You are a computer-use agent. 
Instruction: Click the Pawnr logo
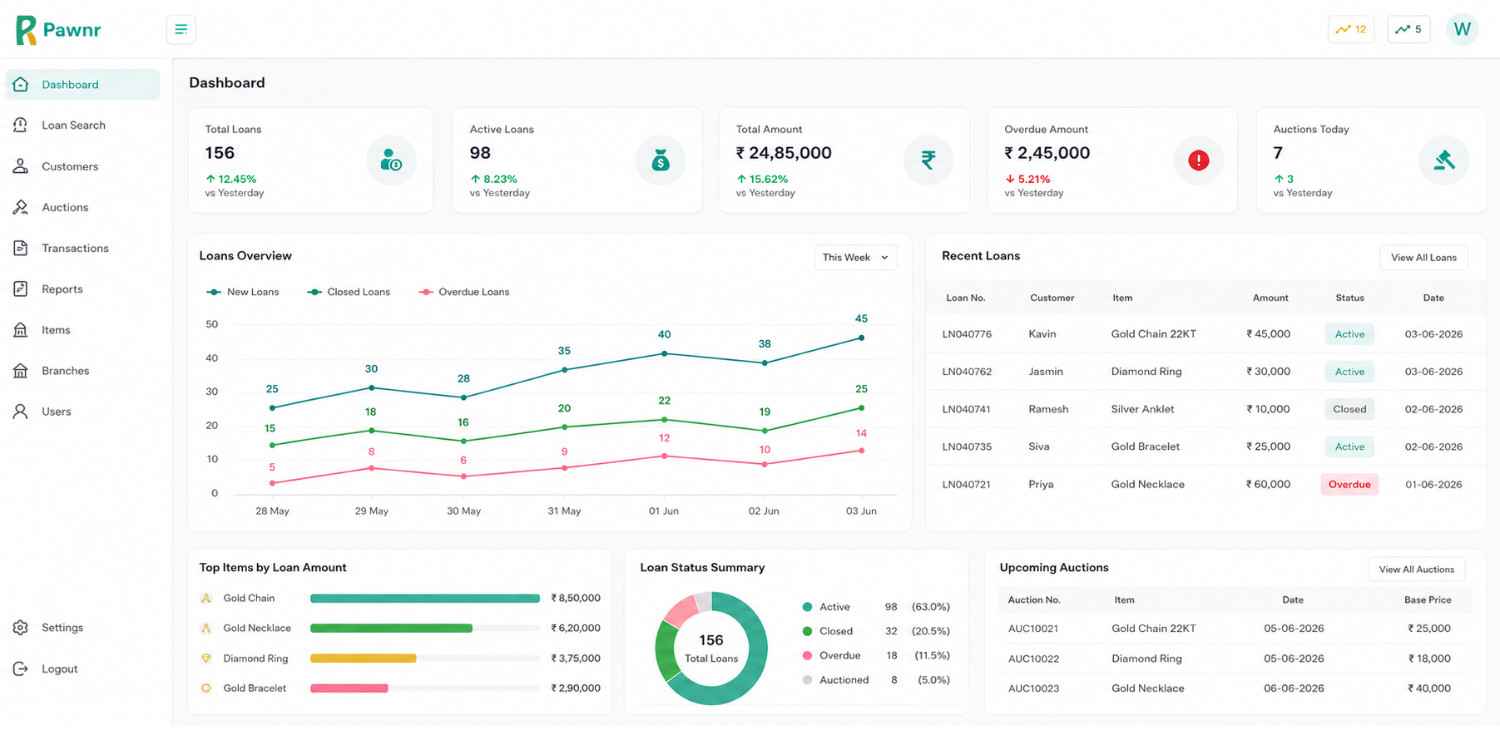tap(58, 30)
